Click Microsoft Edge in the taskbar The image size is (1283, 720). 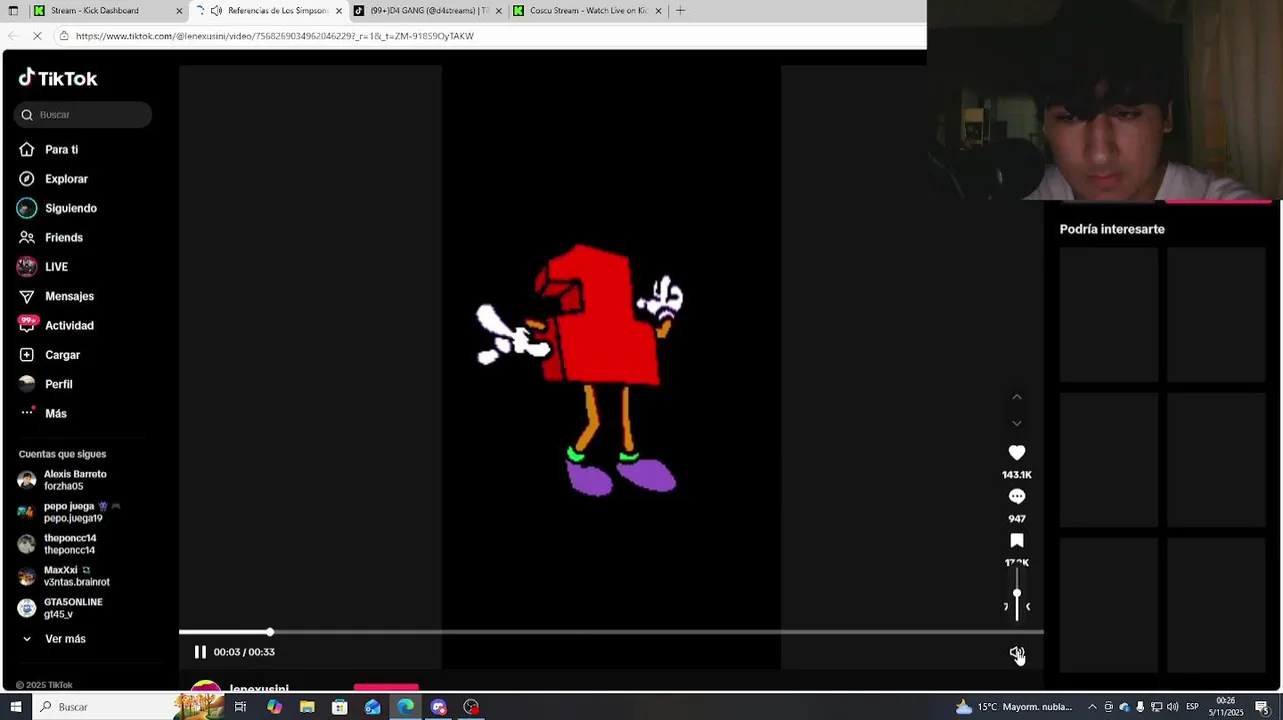(405, 707)
